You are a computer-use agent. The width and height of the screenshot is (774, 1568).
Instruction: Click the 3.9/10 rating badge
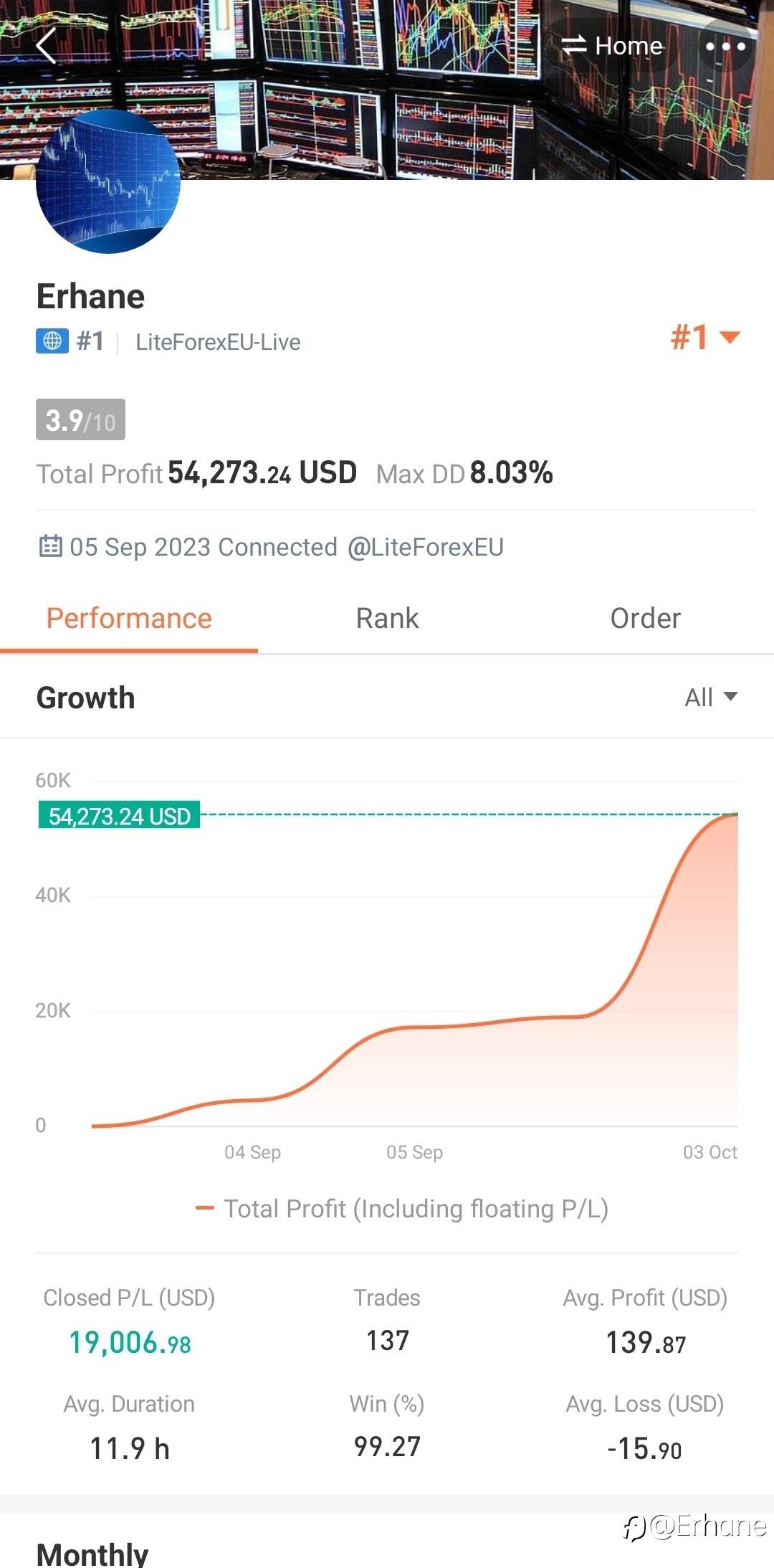pyautogui.click(x=80, y=420)
